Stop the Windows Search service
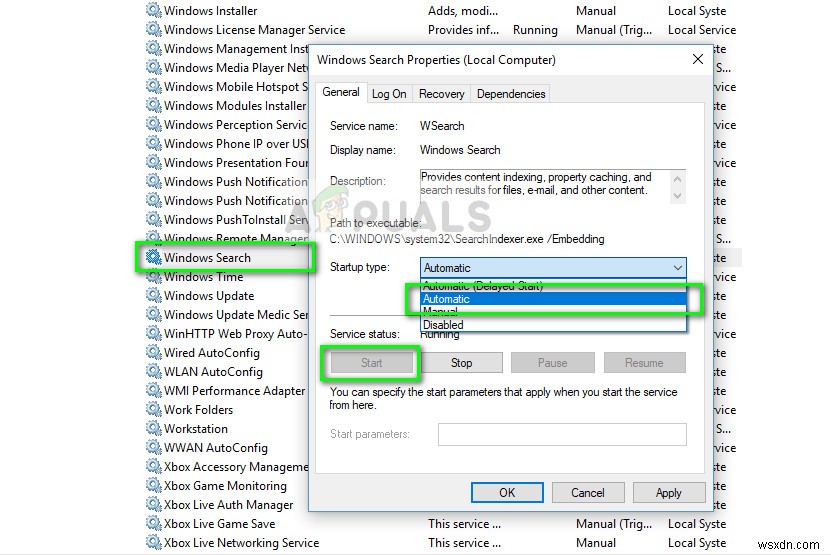Image resolution: width=831 pixels, height=555 pixels. point(461,363)
